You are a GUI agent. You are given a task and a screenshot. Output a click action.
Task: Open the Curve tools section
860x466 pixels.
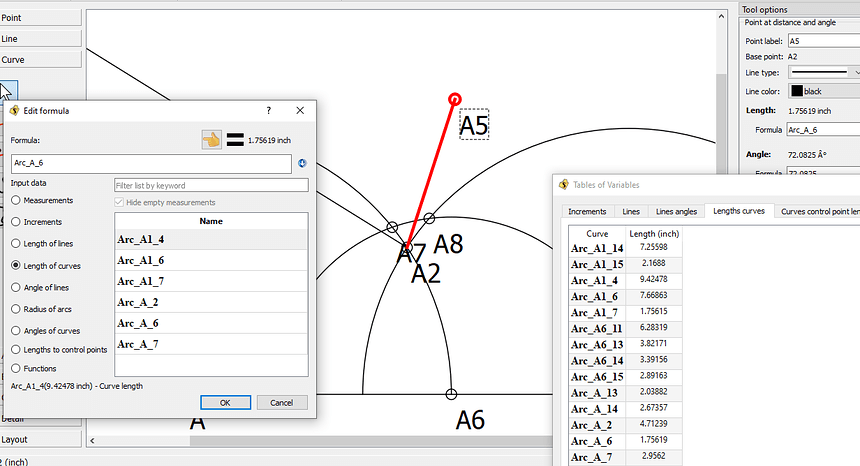point(41,59)
